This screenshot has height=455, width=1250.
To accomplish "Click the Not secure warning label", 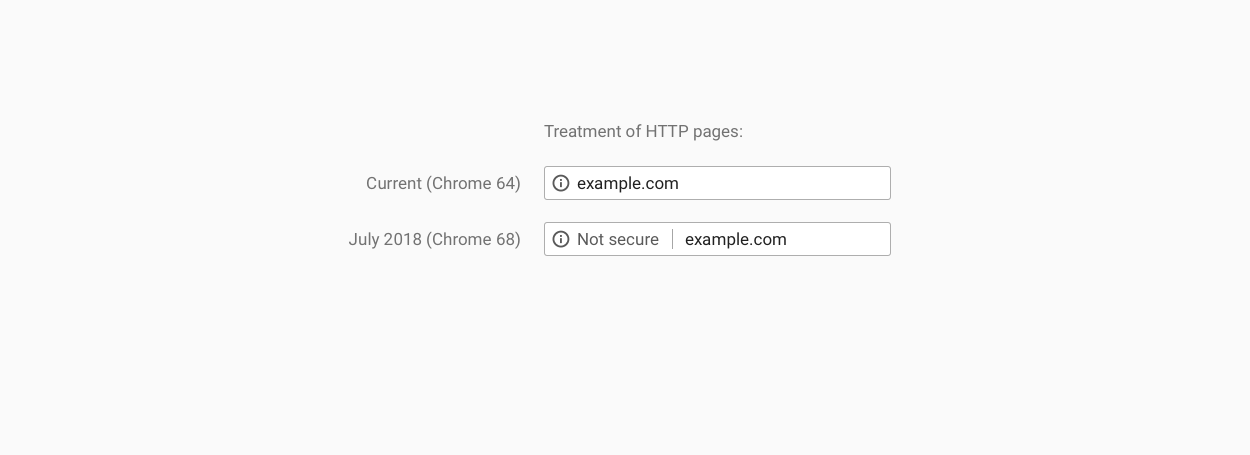I will (x=618, y=239).
